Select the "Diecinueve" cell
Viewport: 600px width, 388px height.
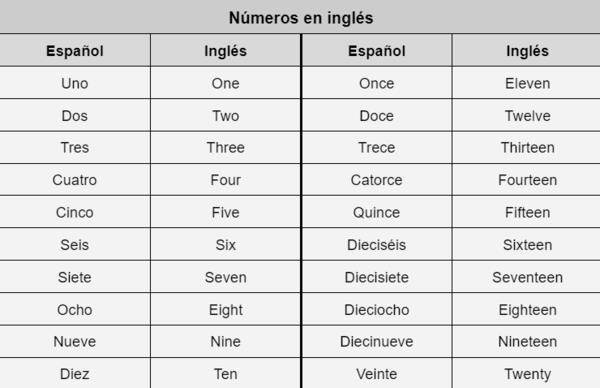(x=377, y=342)
